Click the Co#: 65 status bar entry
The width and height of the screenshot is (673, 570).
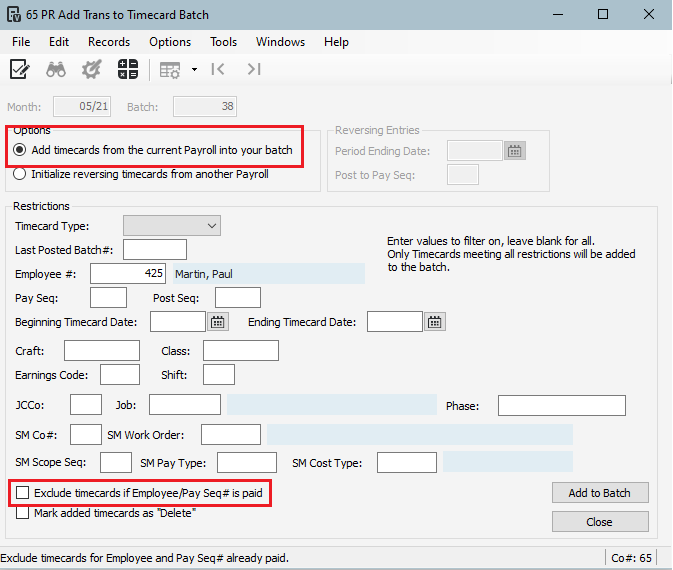(631, 558)
